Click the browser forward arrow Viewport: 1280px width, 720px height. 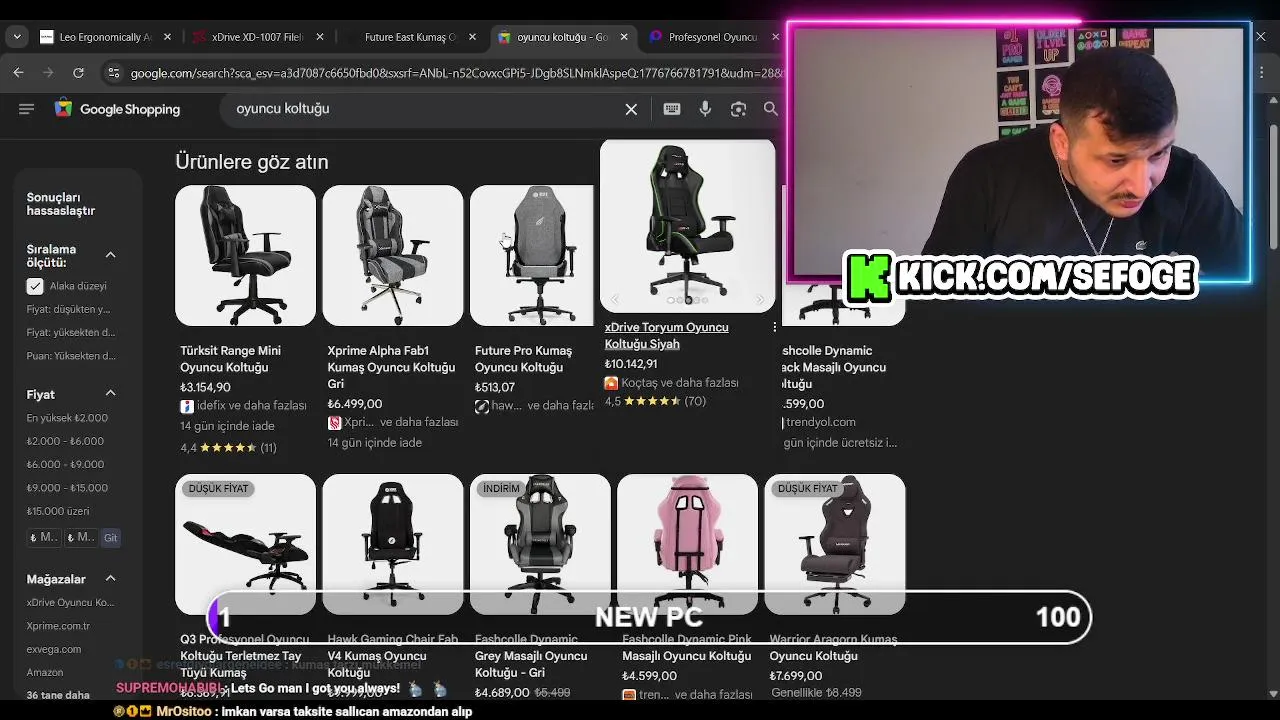[48, 72]
